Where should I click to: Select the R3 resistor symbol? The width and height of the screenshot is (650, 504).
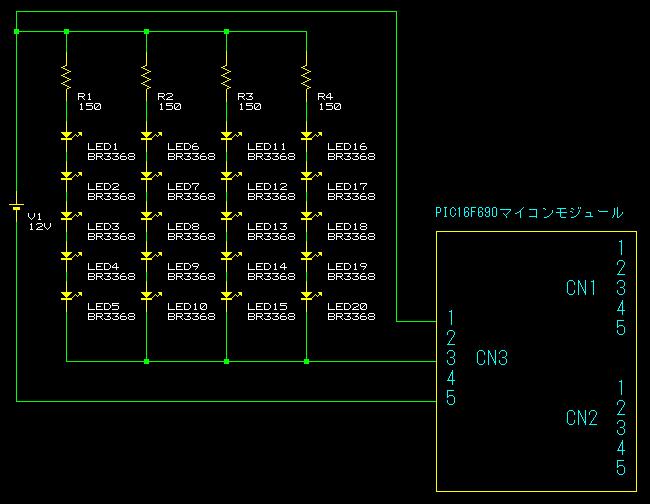pyautogui.click(x=226, y=77)
